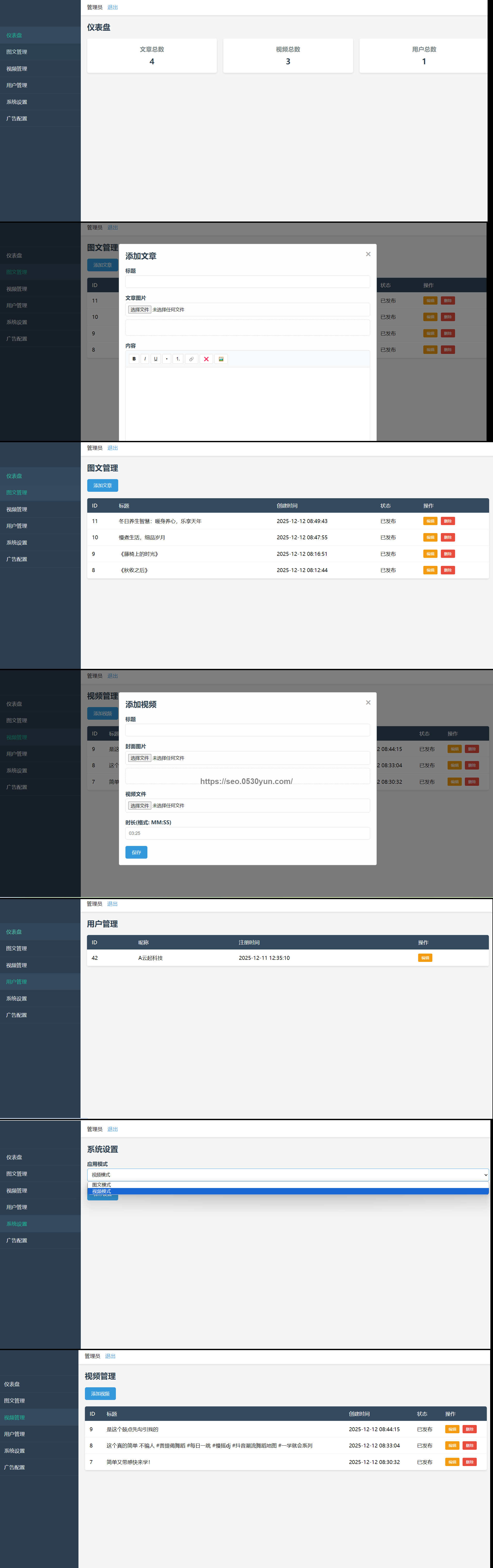Screen dimensions: 493x1568
Task: Delete the article 冬日养生智慧
Action: (448, 521)
